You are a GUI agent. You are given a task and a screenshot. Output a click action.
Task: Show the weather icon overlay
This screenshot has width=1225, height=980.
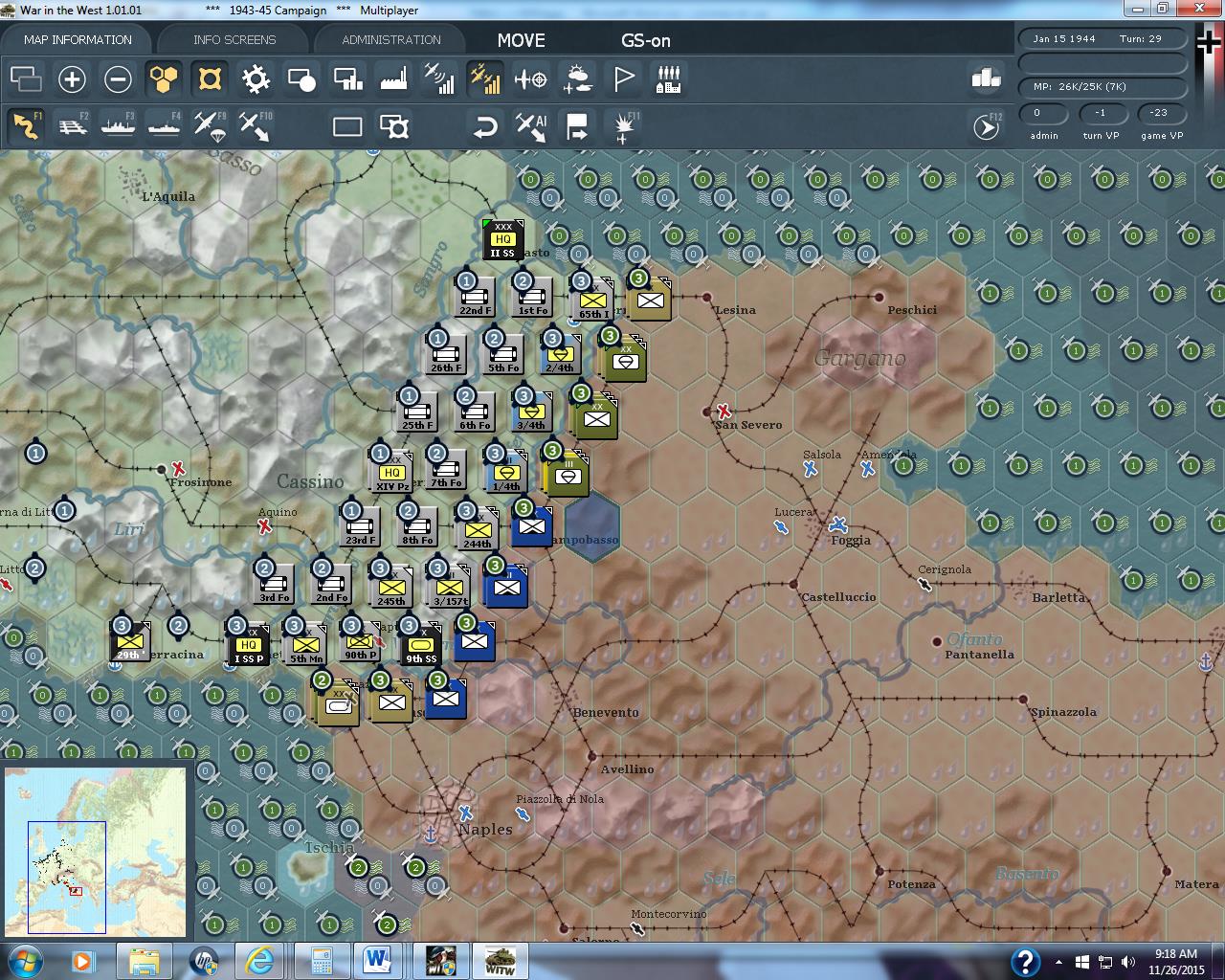[577, 78]
